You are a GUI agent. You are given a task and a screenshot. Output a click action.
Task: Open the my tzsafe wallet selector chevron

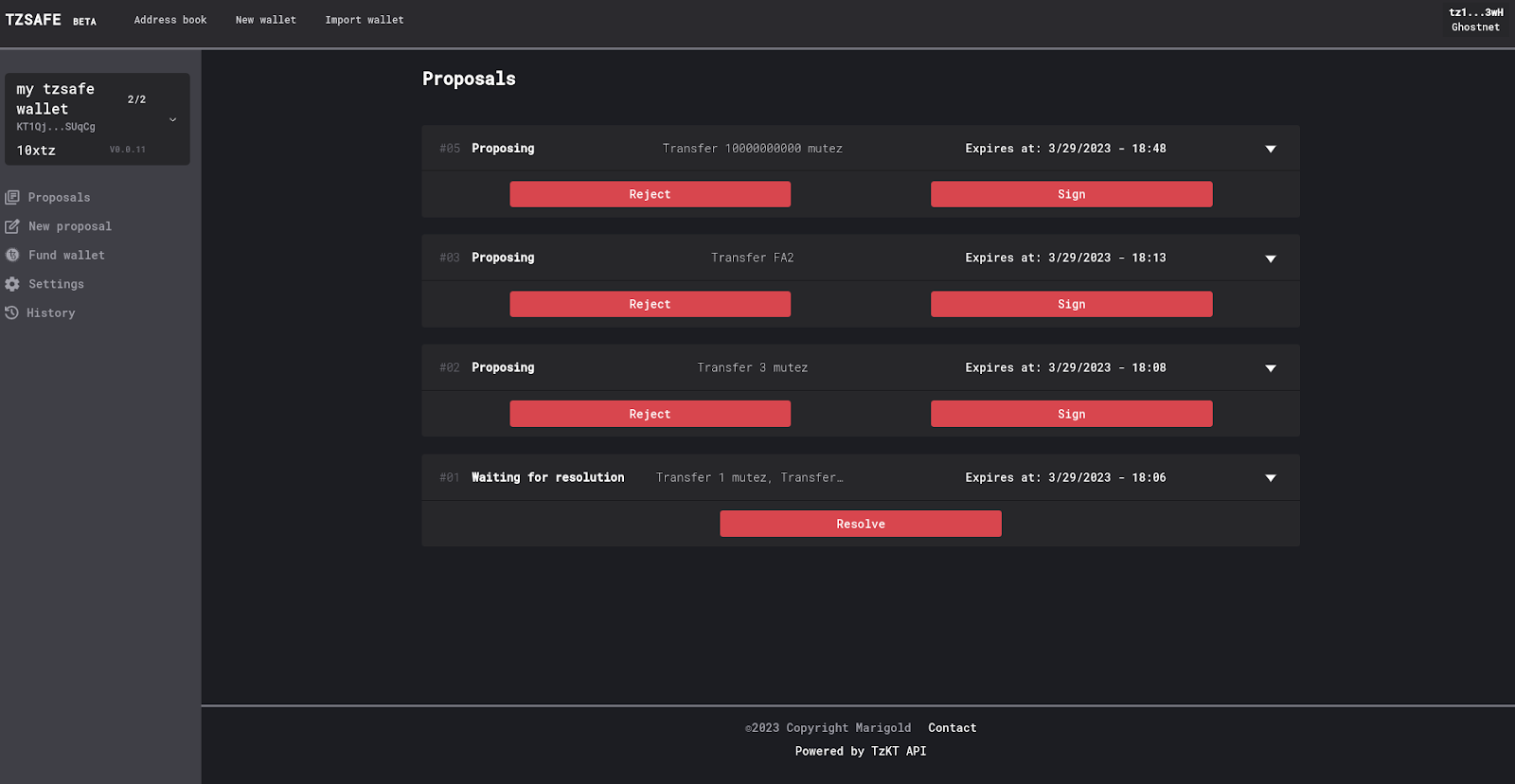click(x=173, y=119)
